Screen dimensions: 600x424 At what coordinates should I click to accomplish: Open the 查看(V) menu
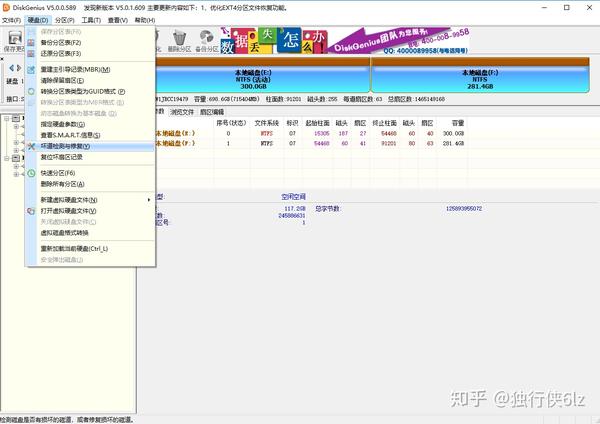(x=117, y=20)
